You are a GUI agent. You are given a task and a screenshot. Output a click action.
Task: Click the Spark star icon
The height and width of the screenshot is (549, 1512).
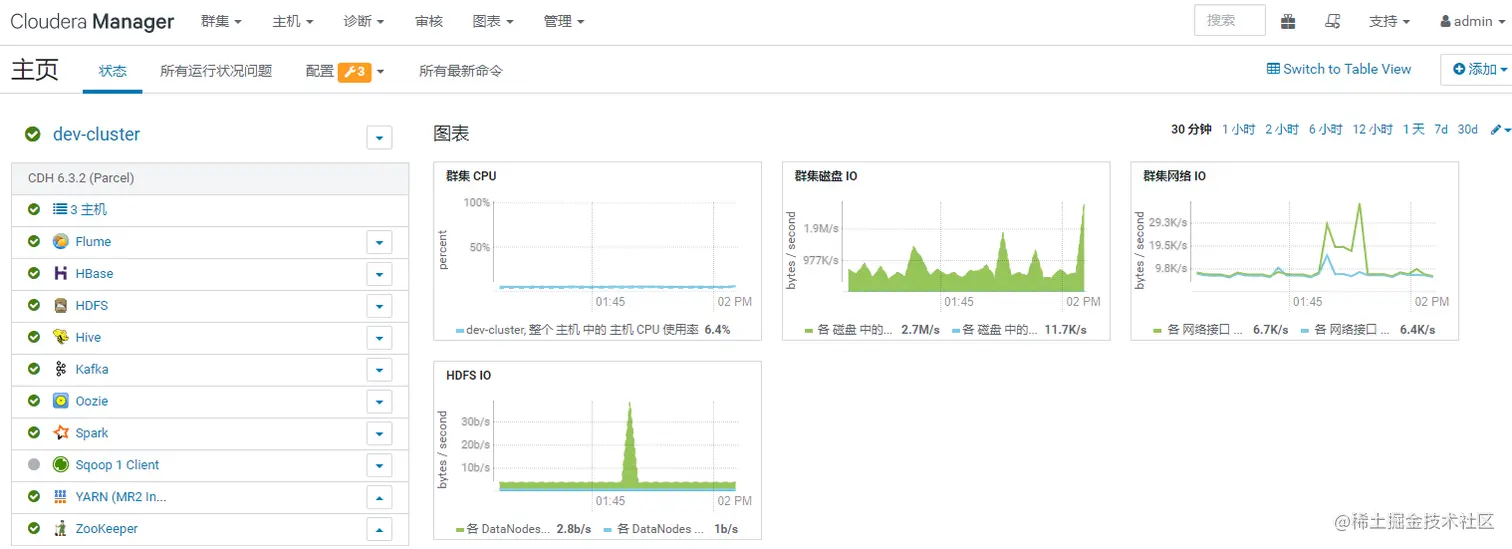pos(61,434)
